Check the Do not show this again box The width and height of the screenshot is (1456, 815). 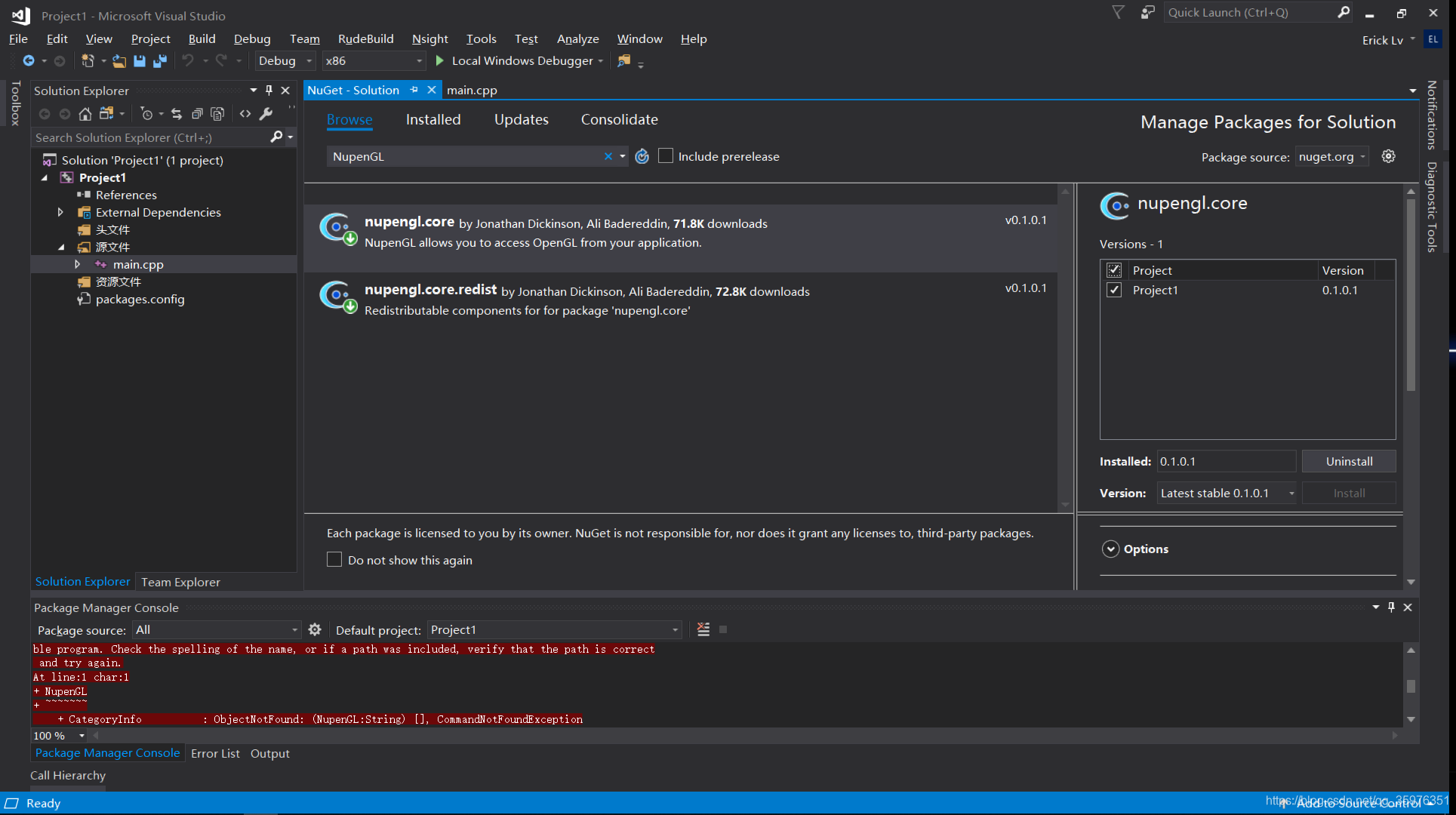coord(334,559)
